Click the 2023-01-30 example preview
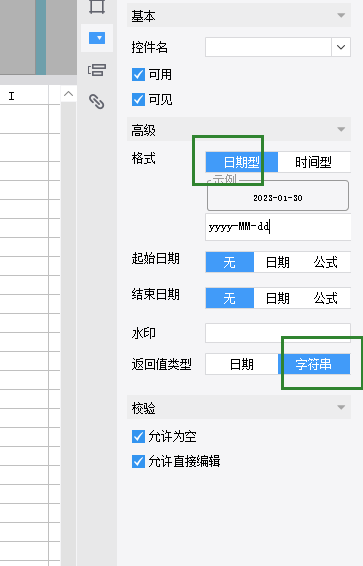Screen dimensions: 363x566 278,197
